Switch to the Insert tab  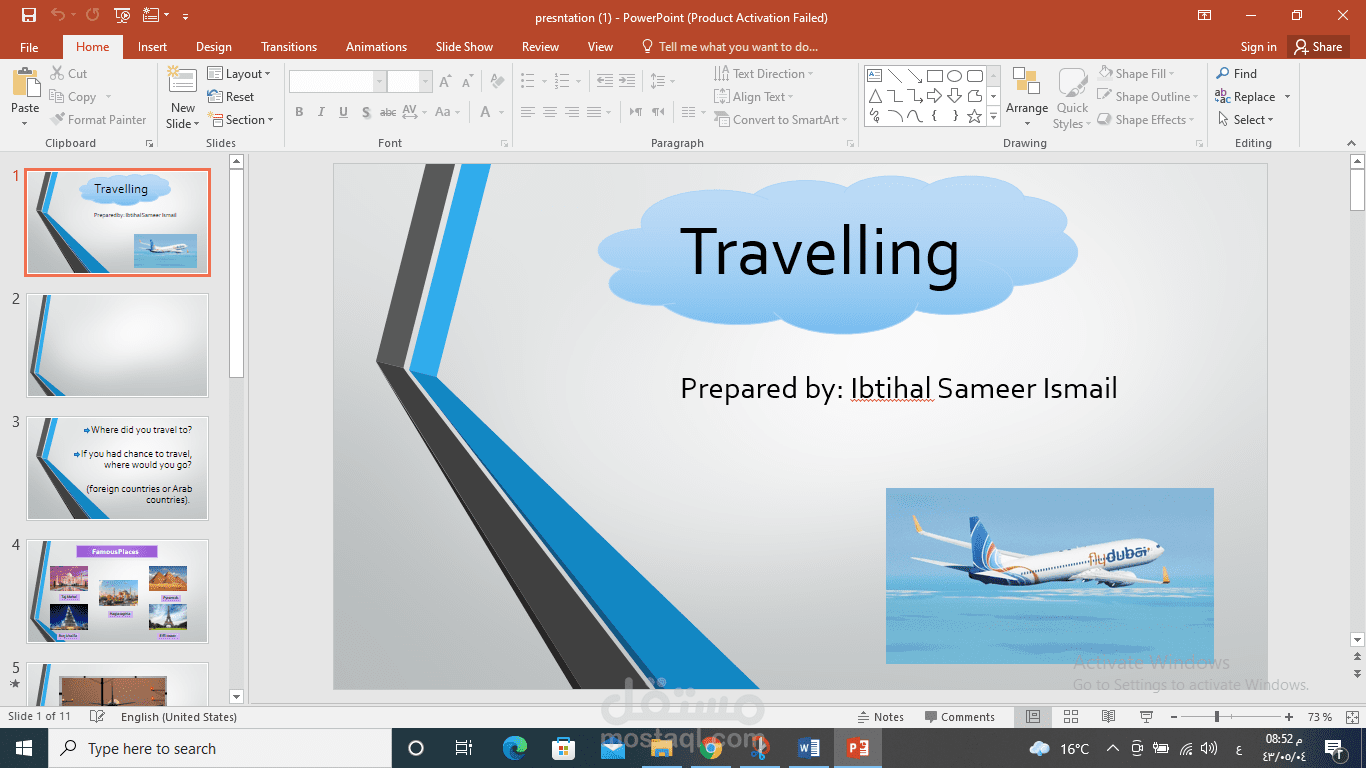pyautogui.click(x=152, y=47)
